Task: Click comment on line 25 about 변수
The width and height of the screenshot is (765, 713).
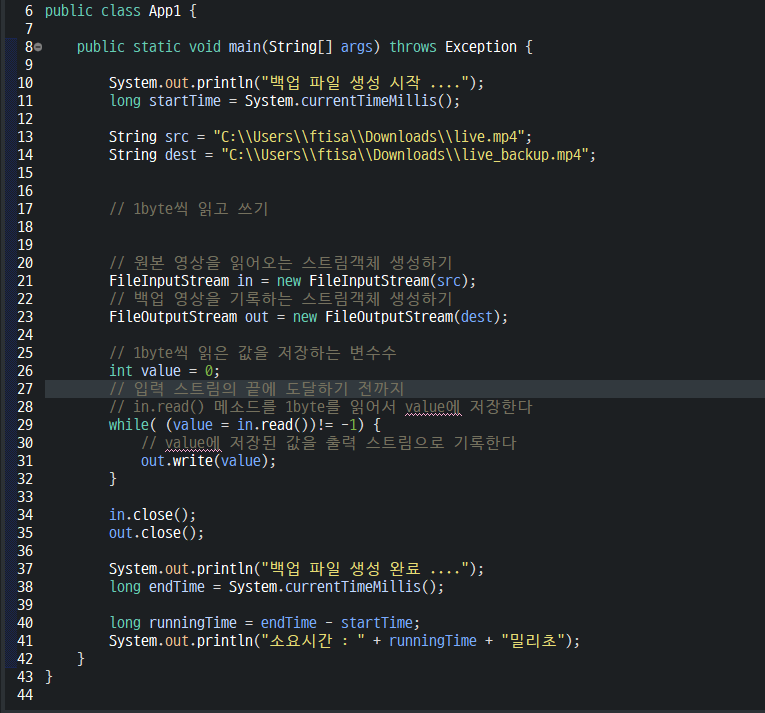Action: coord(253,353)
